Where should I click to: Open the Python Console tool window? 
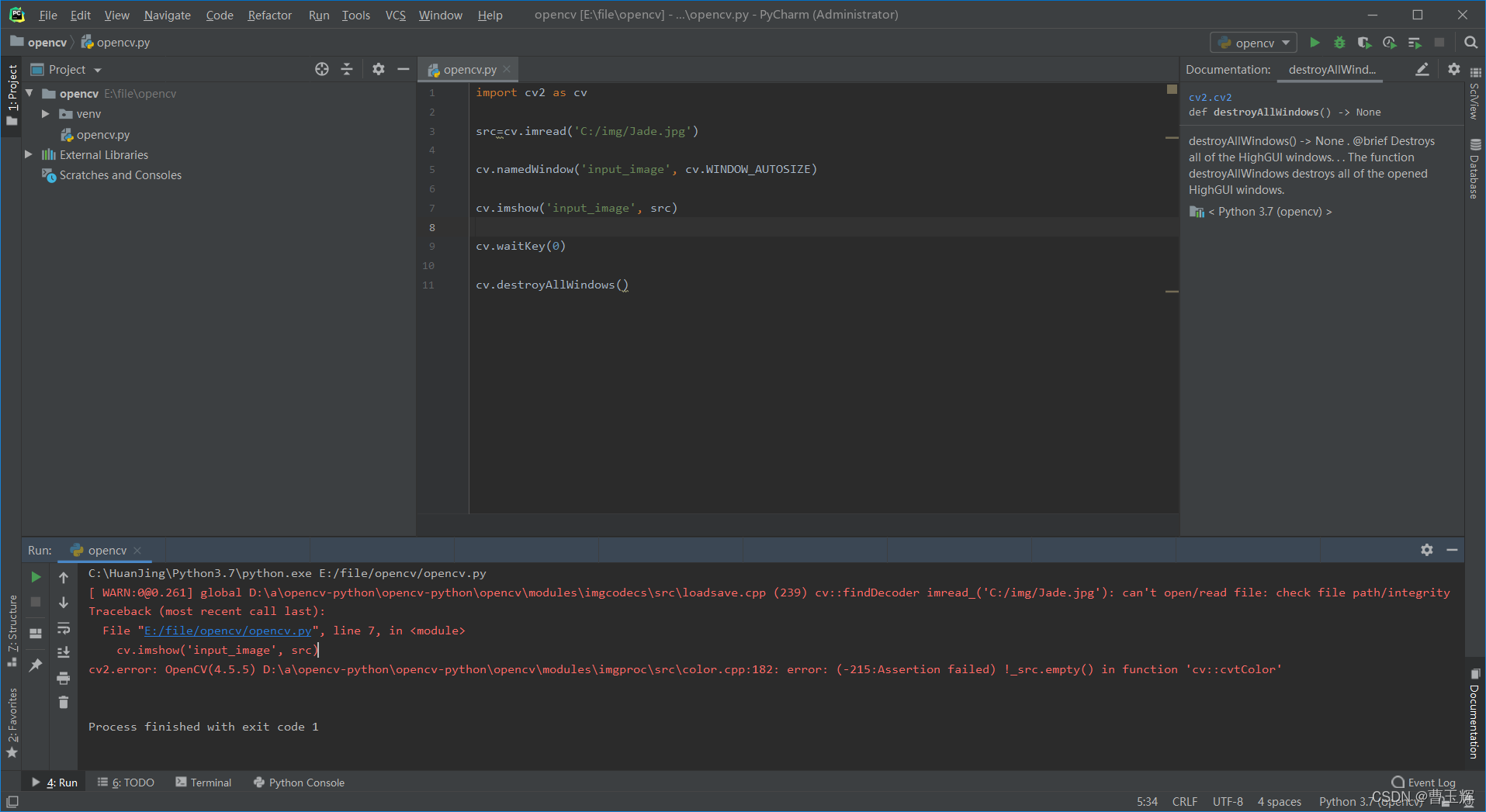coord(299,783)
